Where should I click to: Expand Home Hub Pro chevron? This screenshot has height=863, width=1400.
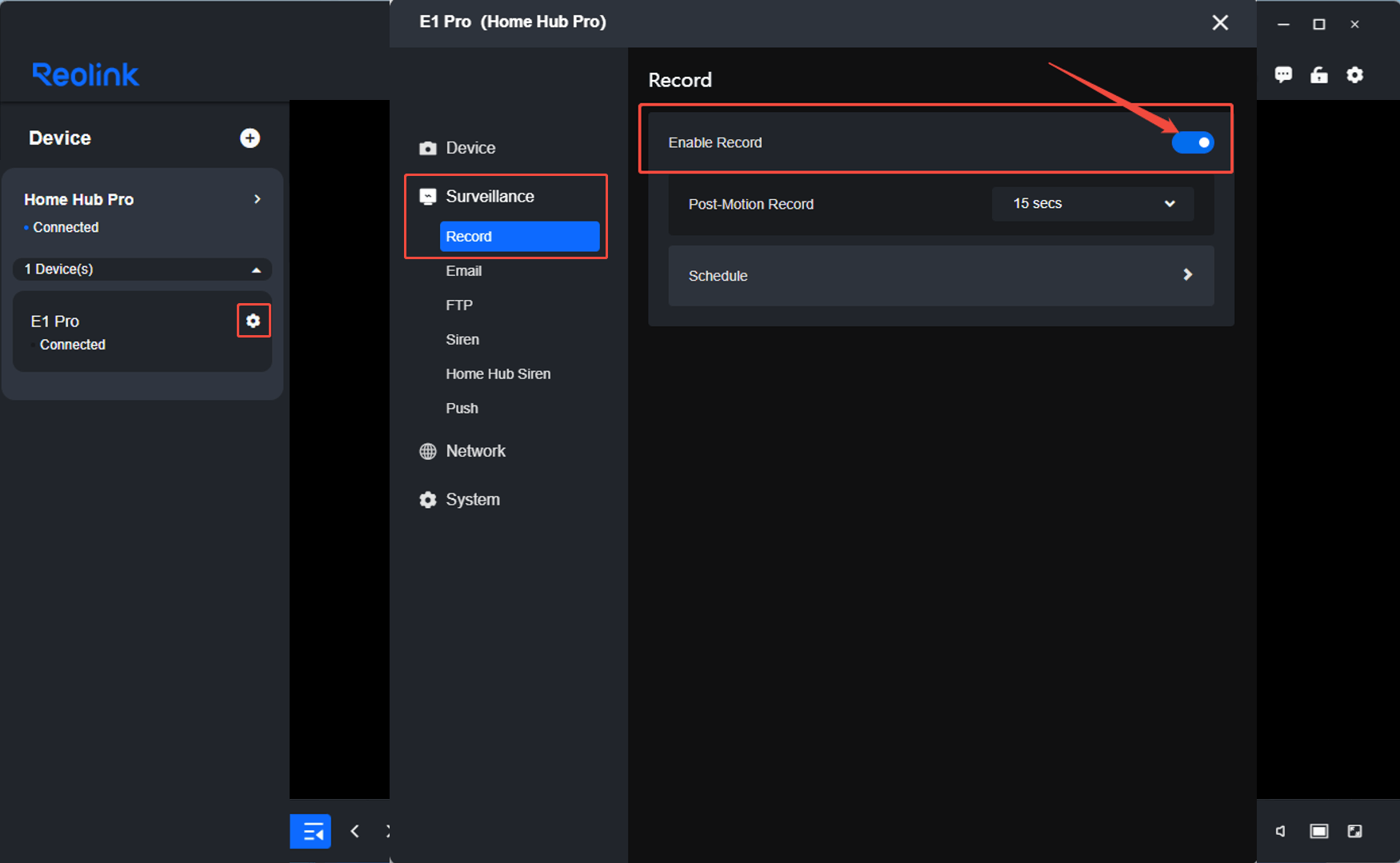[258, 199]
